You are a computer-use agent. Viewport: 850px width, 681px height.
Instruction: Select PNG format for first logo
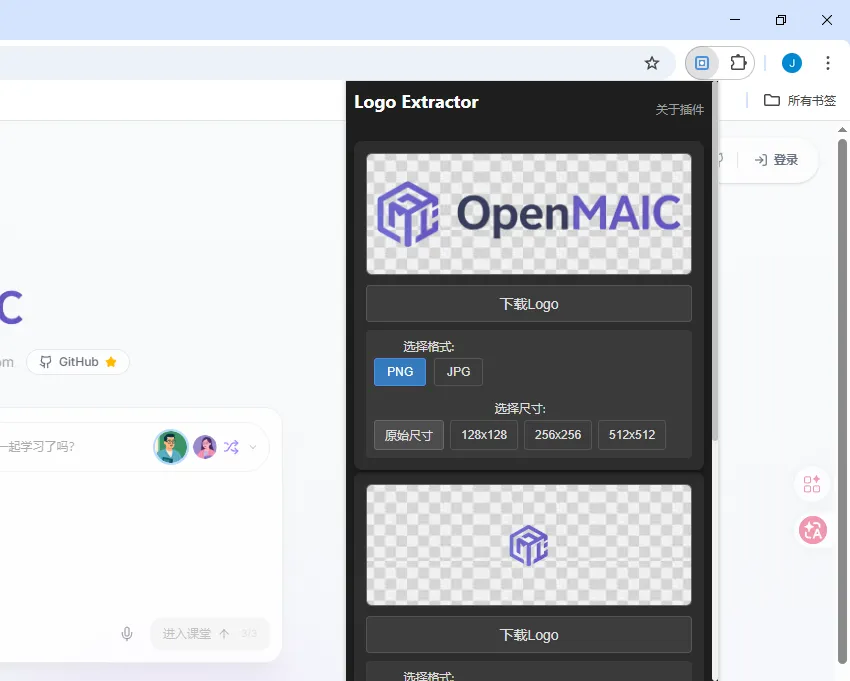[400, 372]
